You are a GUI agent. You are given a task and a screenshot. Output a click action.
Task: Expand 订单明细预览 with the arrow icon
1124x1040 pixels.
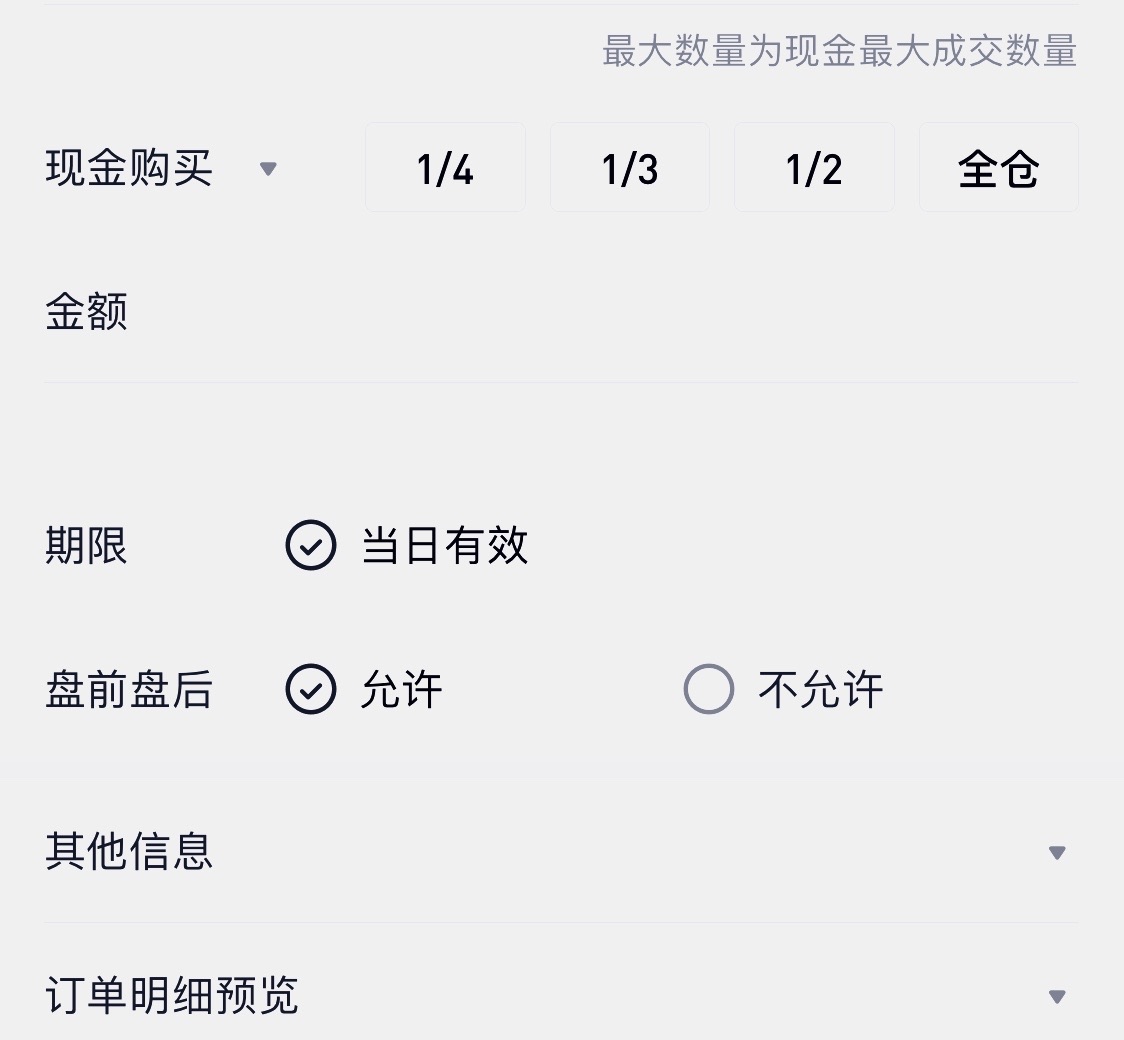pyautogui.click(x=1057, y=996)
